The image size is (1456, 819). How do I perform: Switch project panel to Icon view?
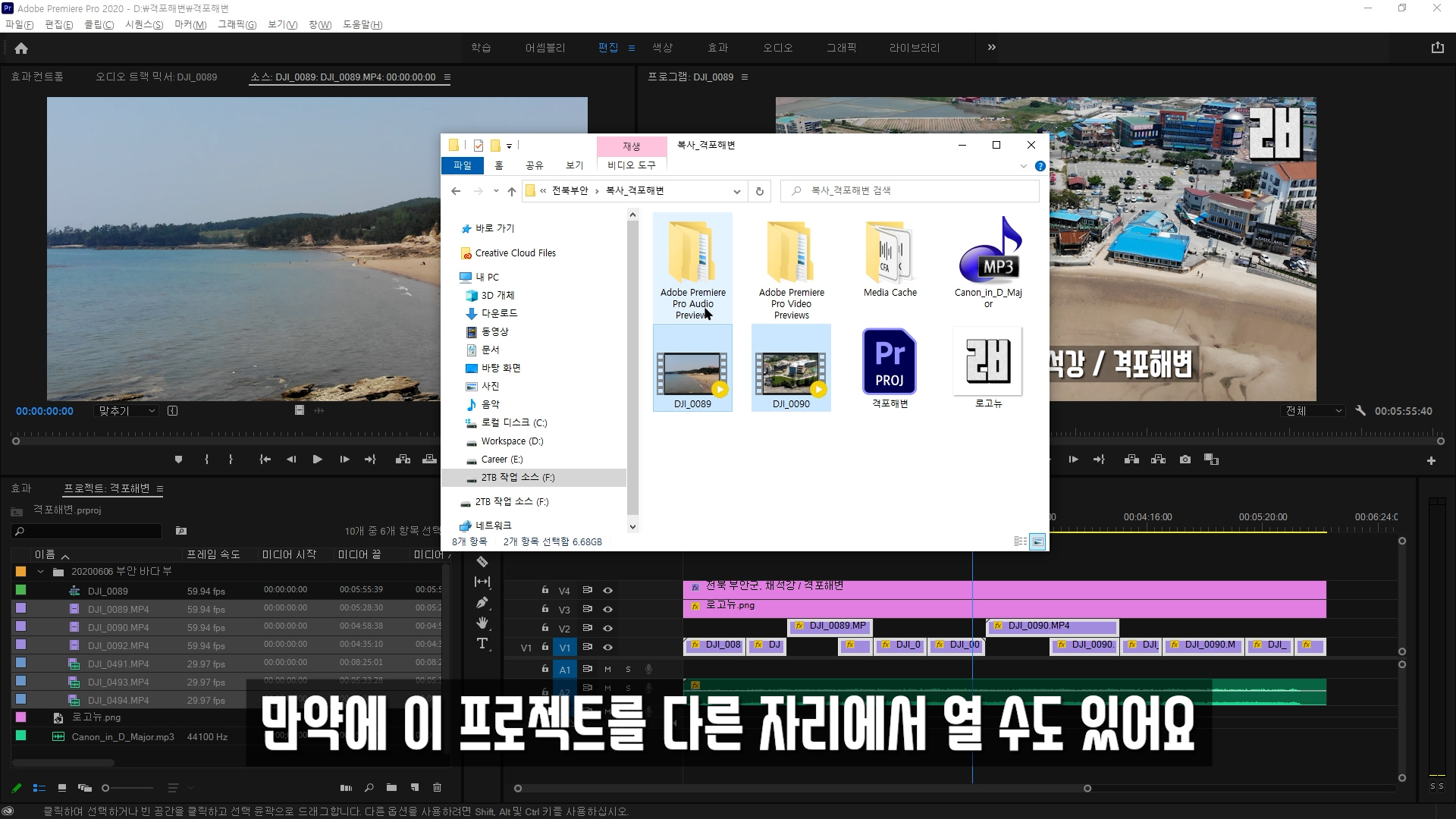tap(62, 788)
